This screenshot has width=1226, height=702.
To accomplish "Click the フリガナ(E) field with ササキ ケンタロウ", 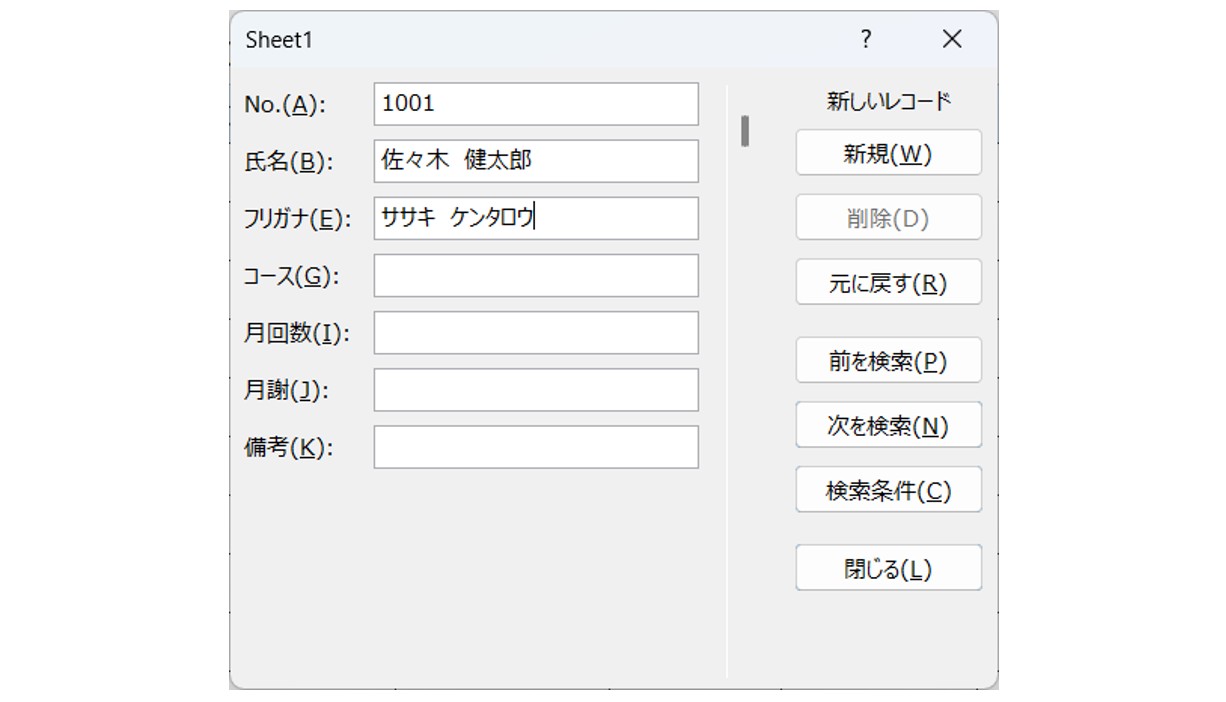I will coord(536,218).
